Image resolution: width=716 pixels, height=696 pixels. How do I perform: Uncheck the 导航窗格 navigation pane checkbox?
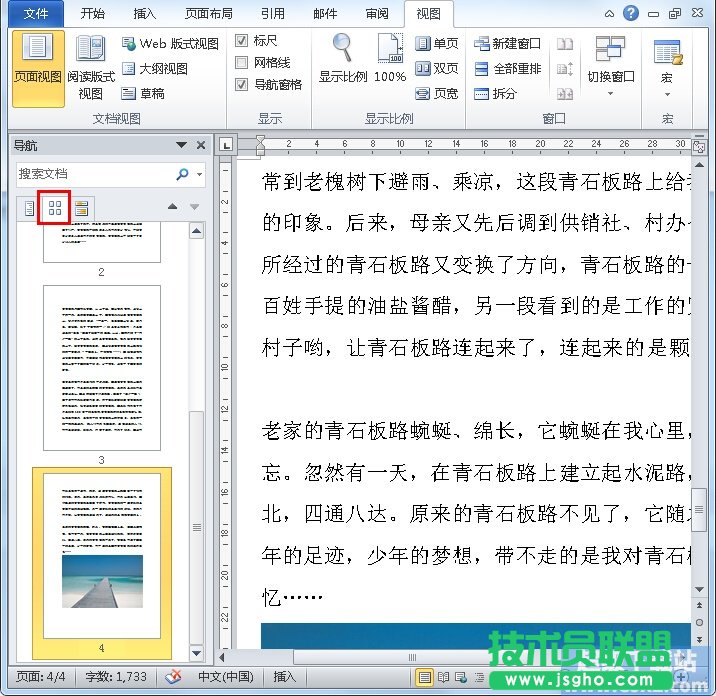point(242,85)
